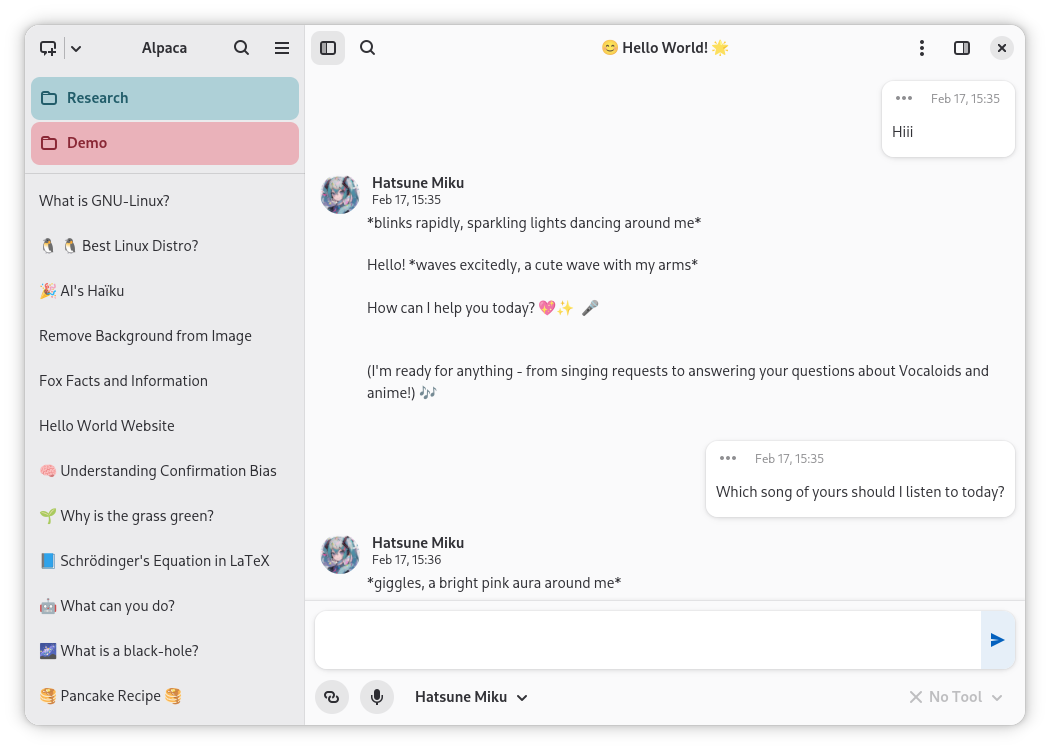1050x750 pixels.
Task: Open the chat options three-dot menu
Action: pyautogui.click(x=922, y=48)
